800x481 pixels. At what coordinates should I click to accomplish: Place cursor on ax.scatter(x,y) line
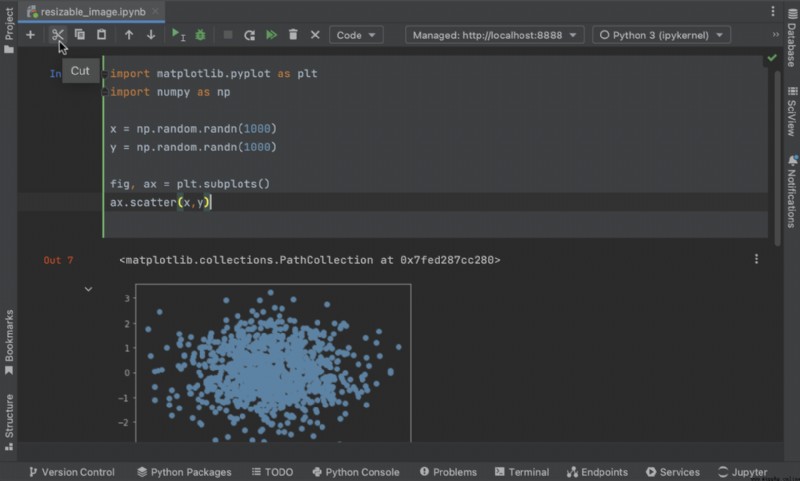[x=160, y=202]
